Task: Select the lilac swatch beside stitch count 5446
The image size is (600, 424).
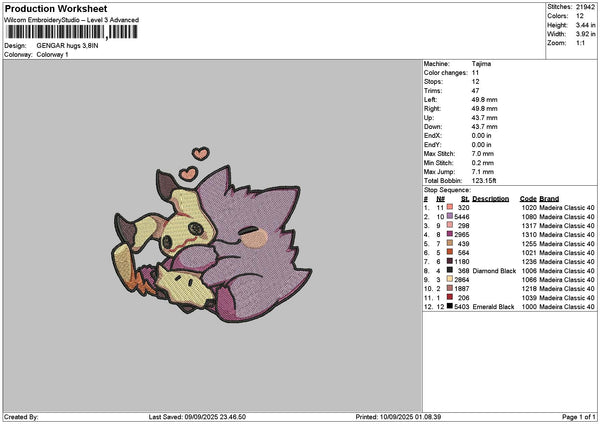Action: [x=450, y=217]
